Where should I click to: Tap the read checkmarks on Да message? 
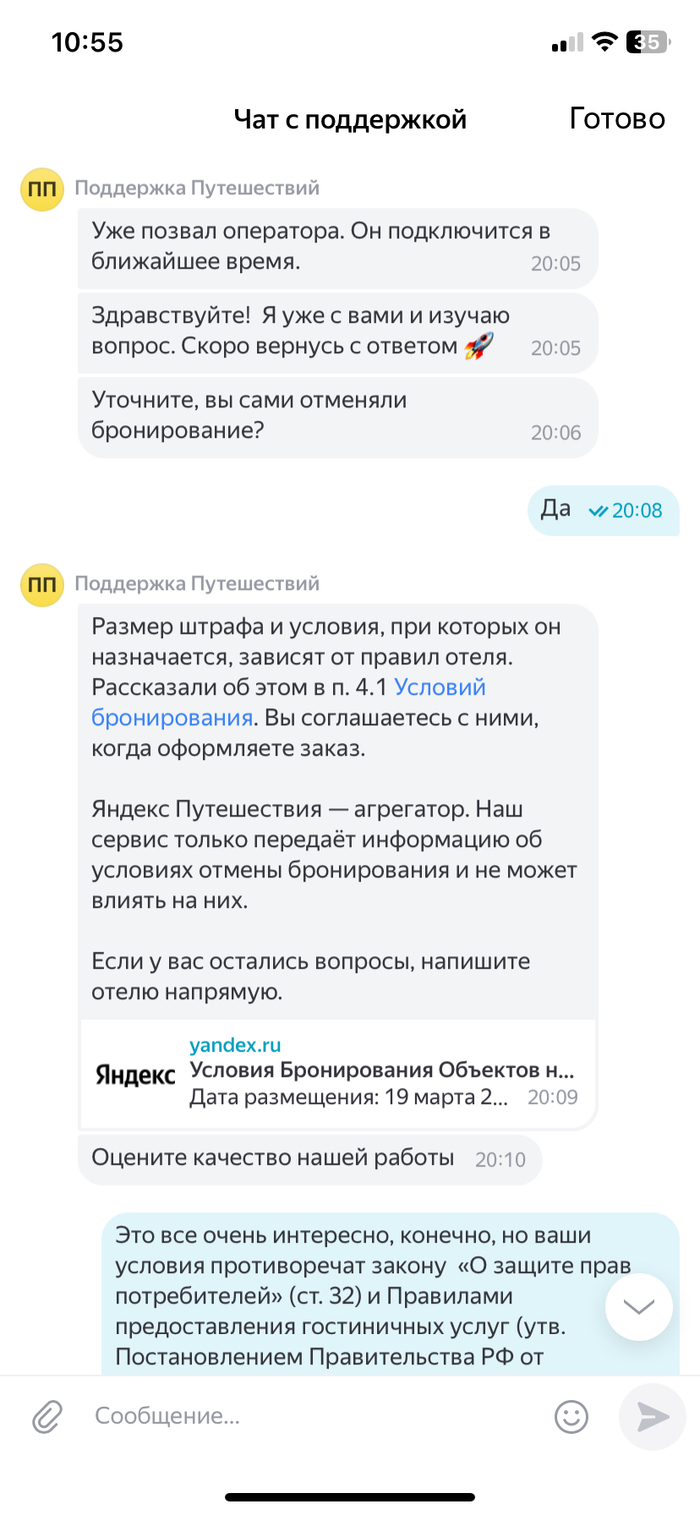(x=598, y=511)
